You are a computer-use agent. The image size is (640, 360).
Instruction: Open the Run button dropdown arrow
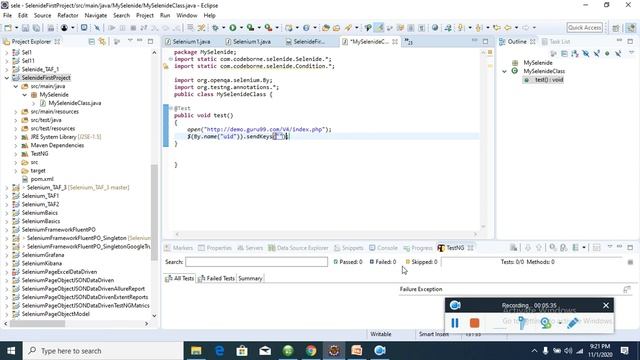(x=241, y=28)
